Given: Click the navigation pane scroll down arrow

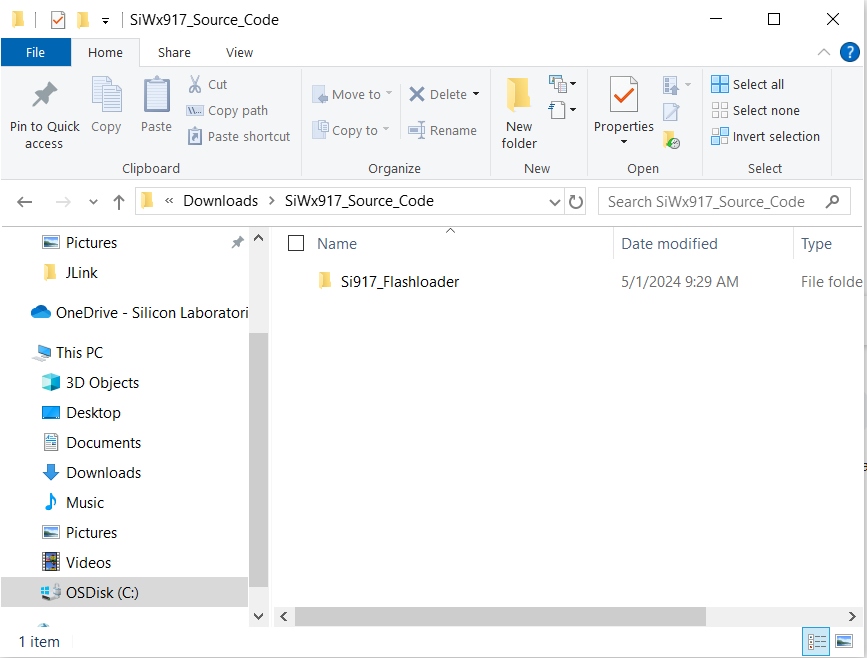Looking at the screenshot, I should (x=258, y=615).
